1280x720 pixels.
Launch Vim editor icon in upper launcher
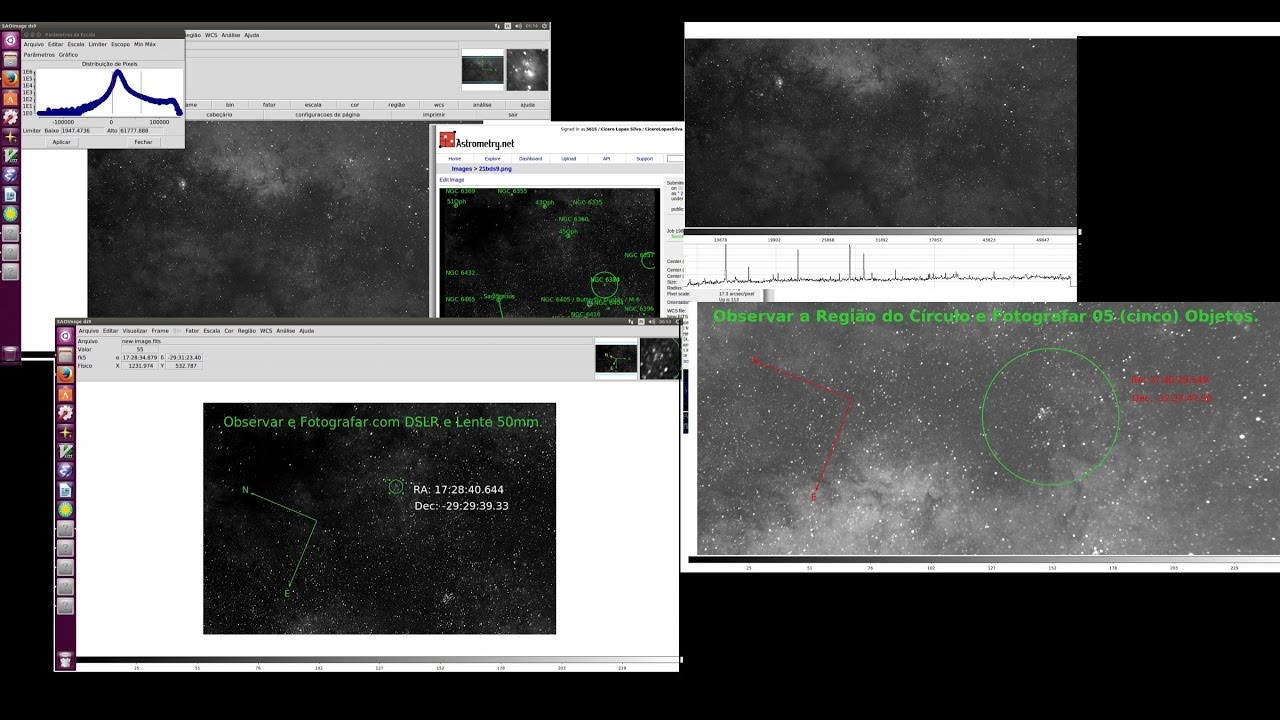10,156
